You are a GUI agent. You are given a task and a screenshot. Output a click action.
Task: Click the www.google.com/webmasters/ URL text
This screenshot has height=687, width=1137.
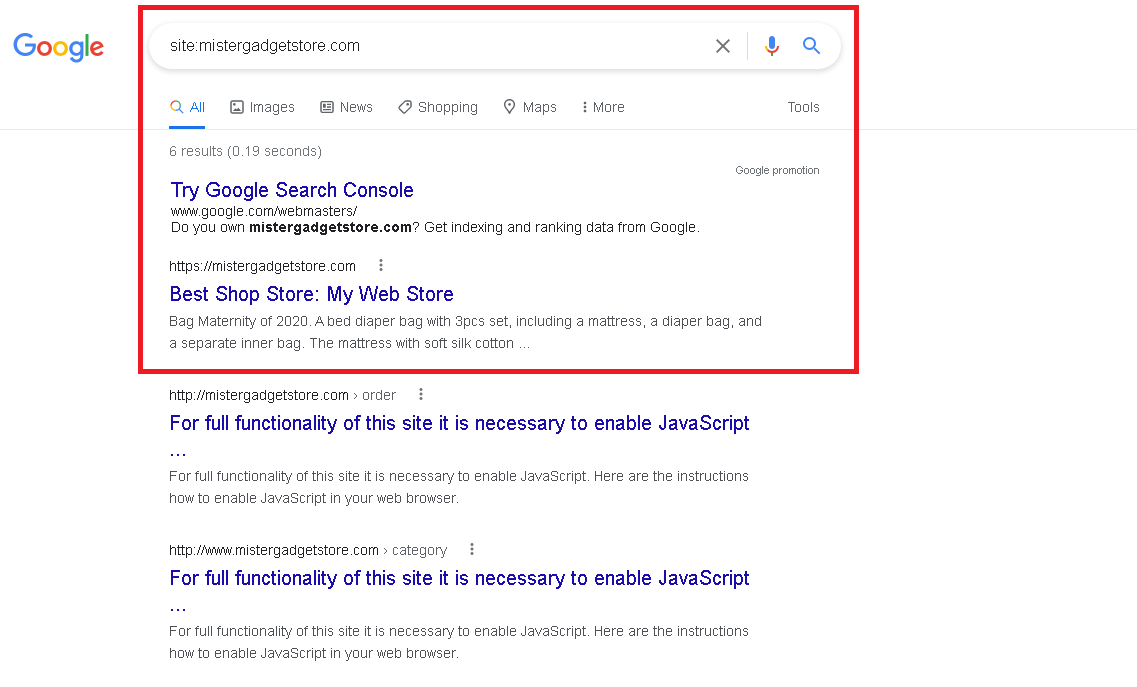264,211
